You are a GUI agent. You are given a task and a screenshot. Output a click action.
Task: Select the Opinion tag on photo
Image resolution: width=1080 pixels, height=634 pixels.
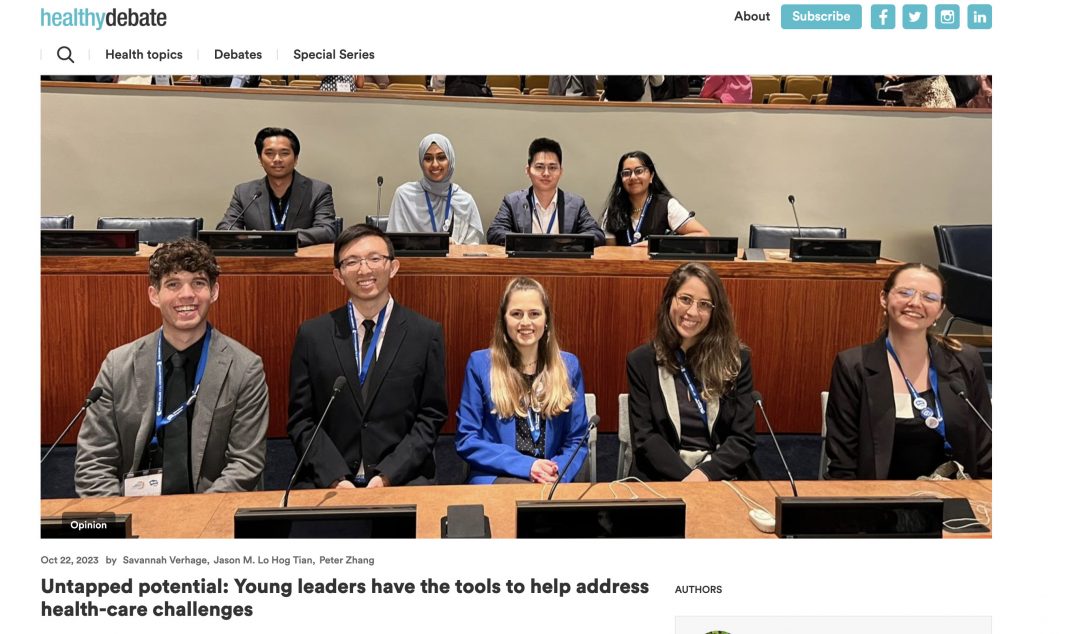(88, 525)
